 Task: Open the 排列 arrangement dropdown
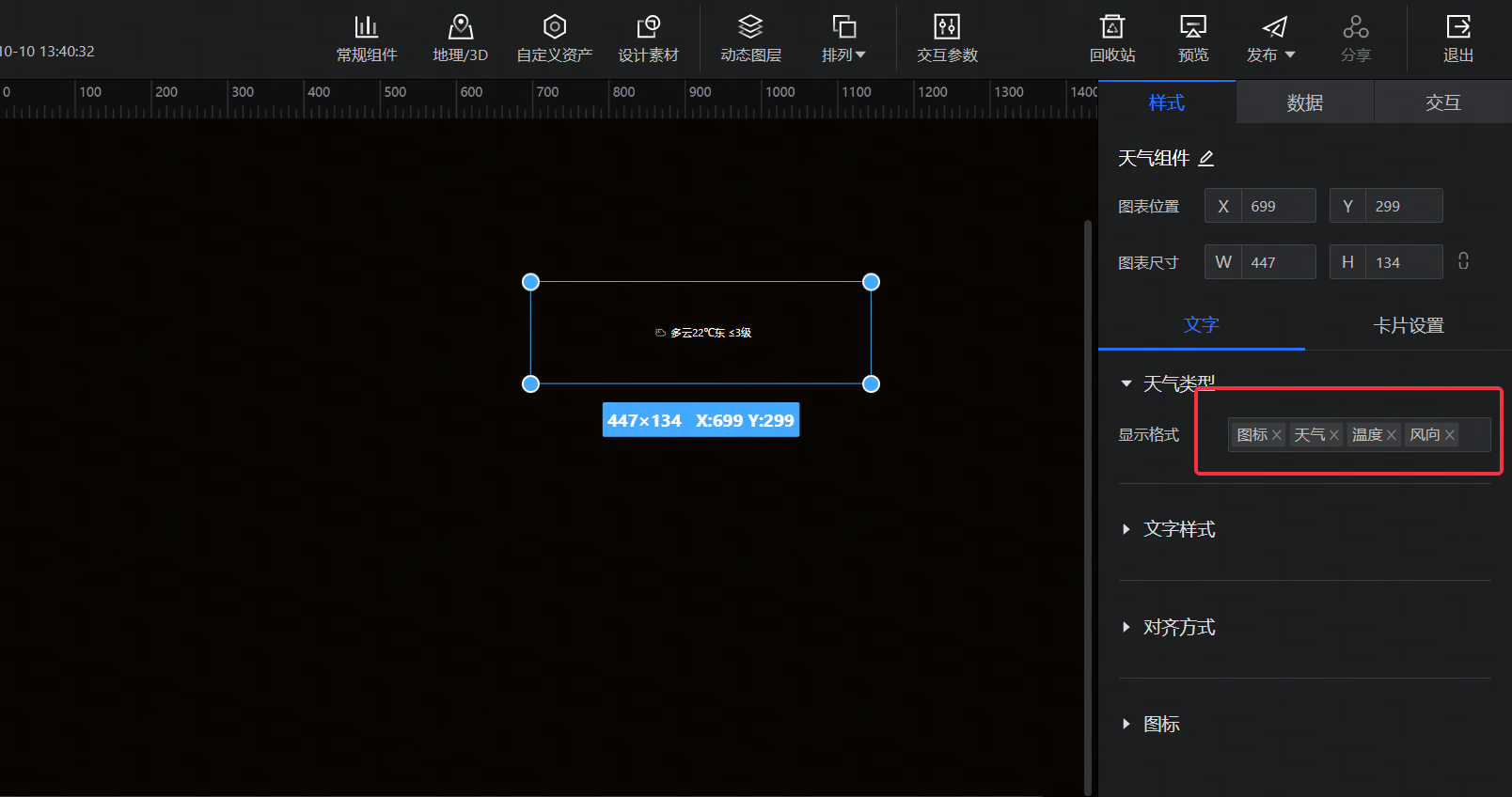point(843,39)
